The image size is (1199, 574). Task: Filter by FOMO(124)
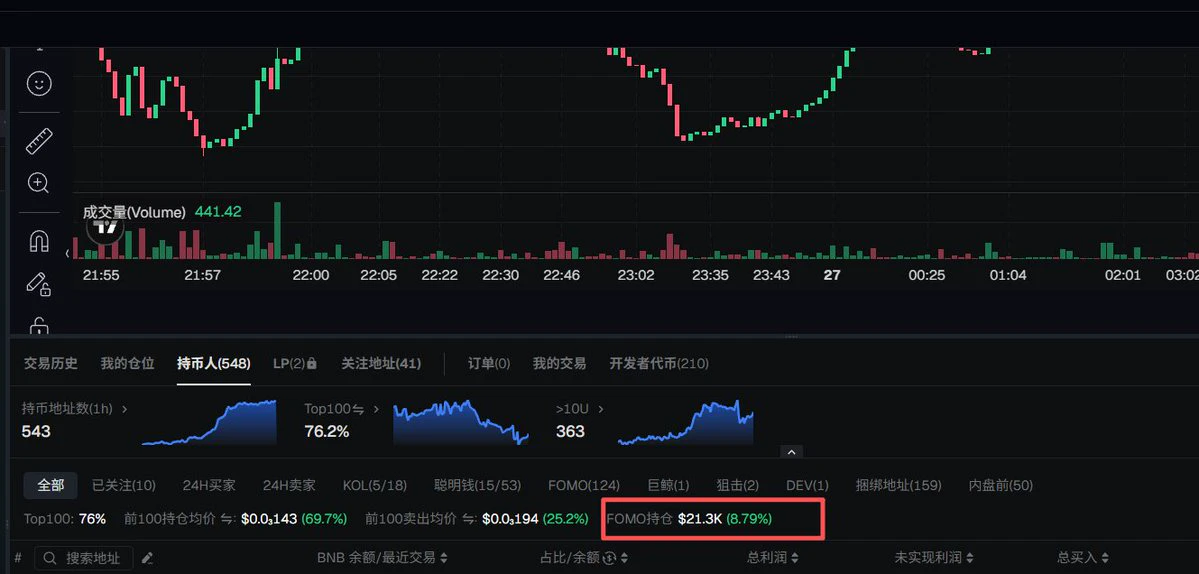(583, 485)
